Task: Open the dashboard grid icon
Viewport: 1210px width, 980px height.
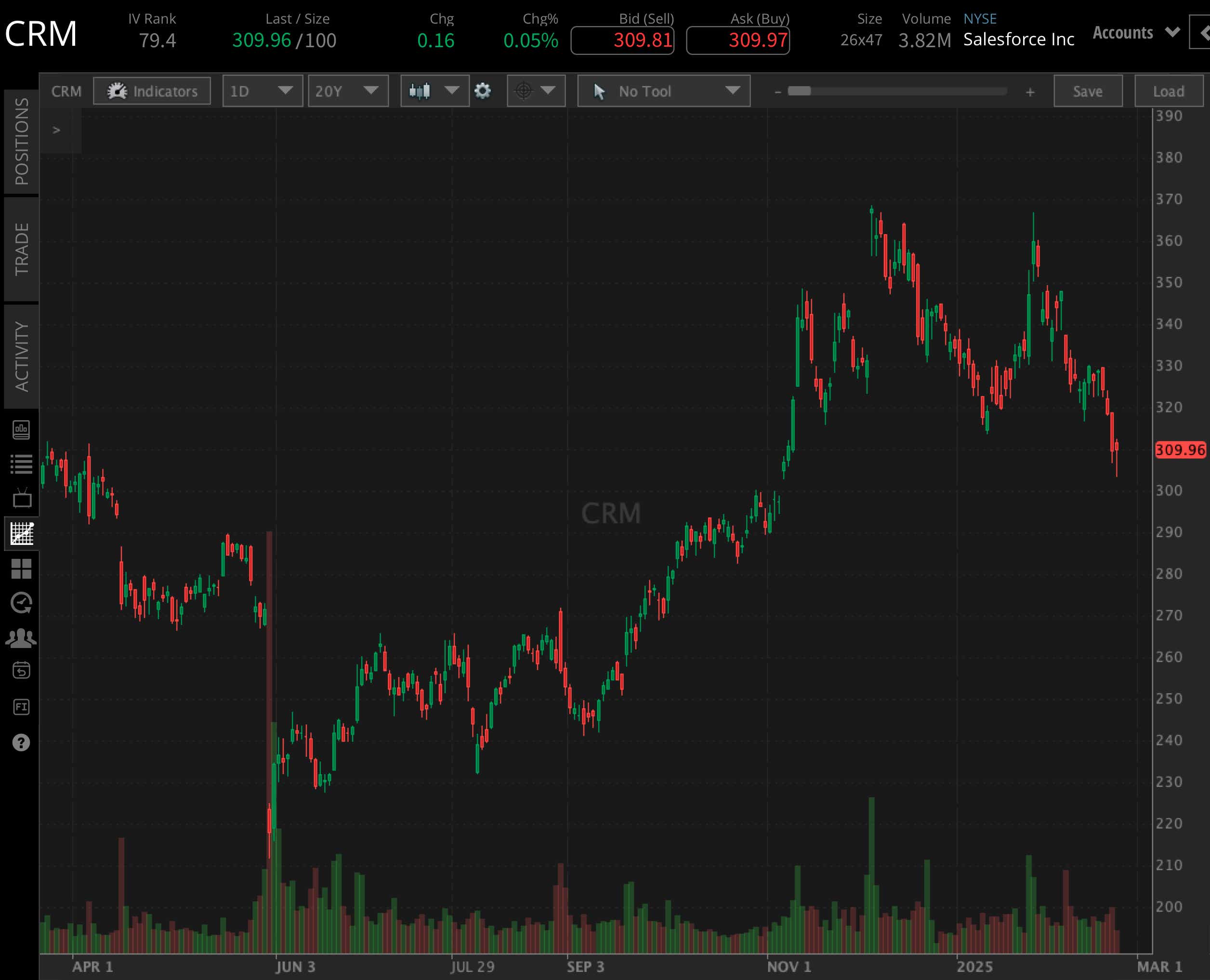Action: point(22,569)
